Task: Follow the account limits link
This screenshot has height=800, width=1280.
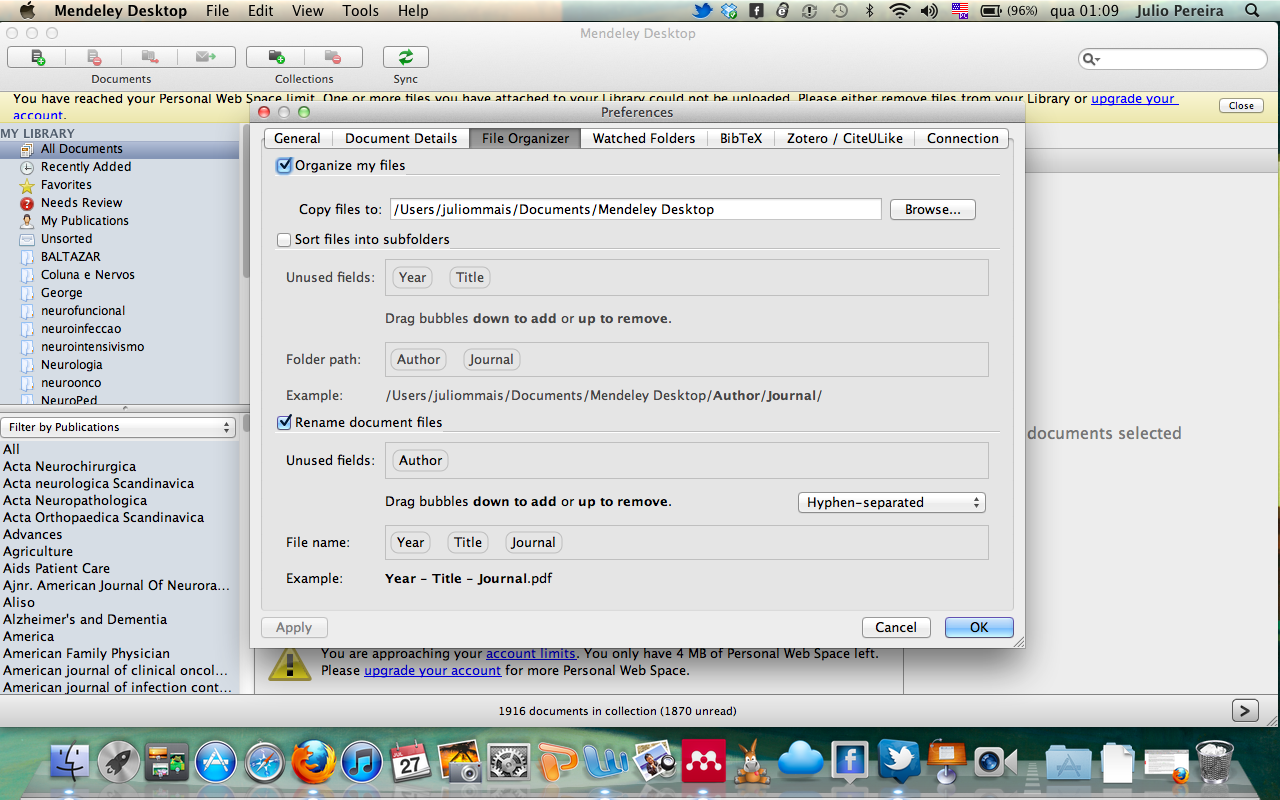Action: click(530, 653)
